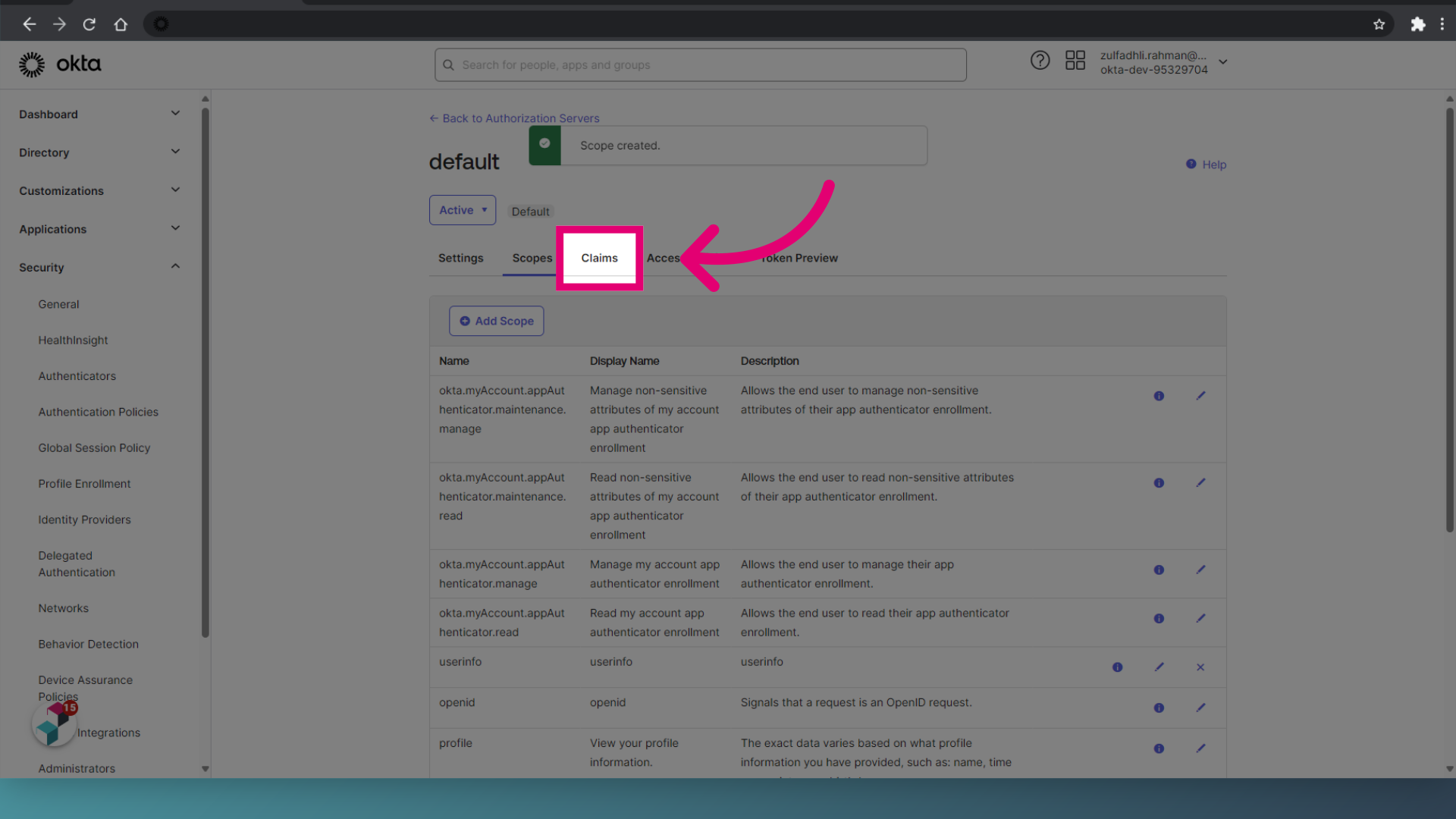This screenshot has height=819, width=1456.
Task: Click info icon for appAuthenticator.read scope
Action: (1159, 619)
